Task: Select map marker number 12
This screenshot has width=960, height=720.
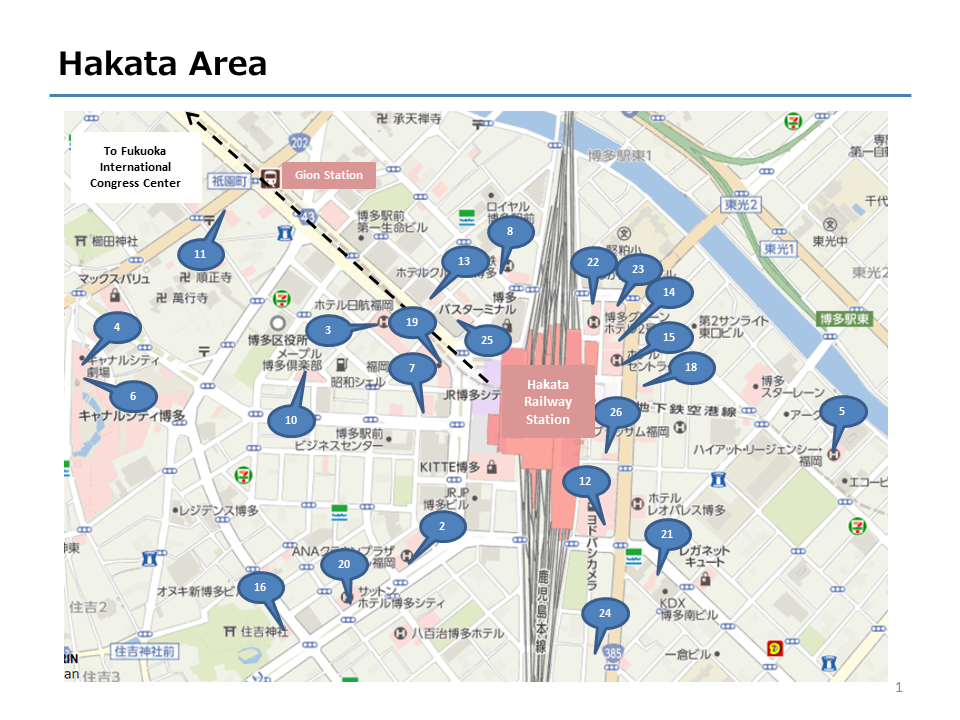Action: pos(585,481)
